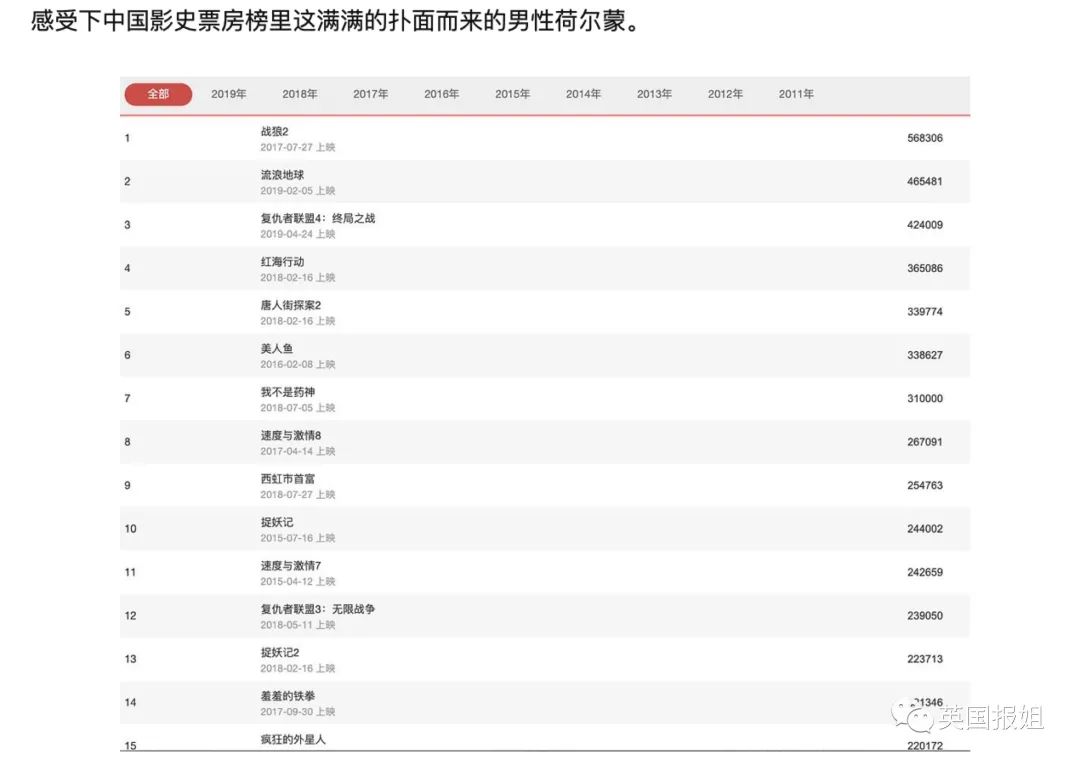This screenshot has width=1080, height=765.
Task: Open 复仇者联盟4：终局之战 title
Action: pos(318,218)
